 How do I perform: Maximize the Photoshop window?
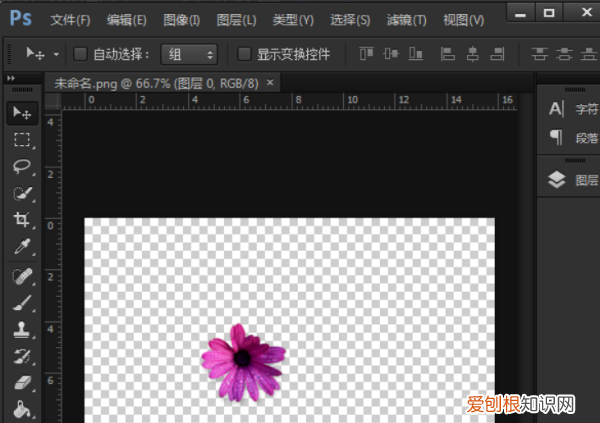click(x=549, y=13)
